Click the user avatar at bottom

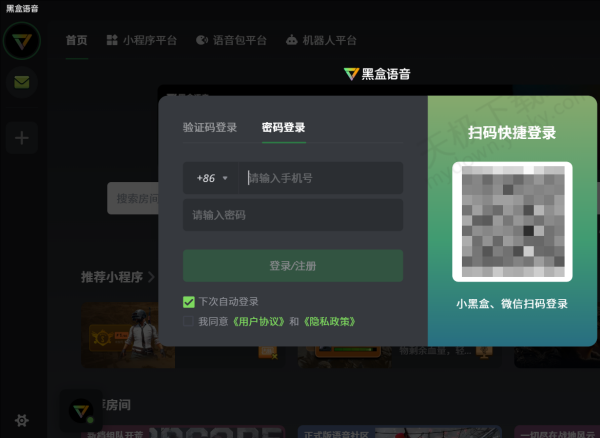(80, 410)
